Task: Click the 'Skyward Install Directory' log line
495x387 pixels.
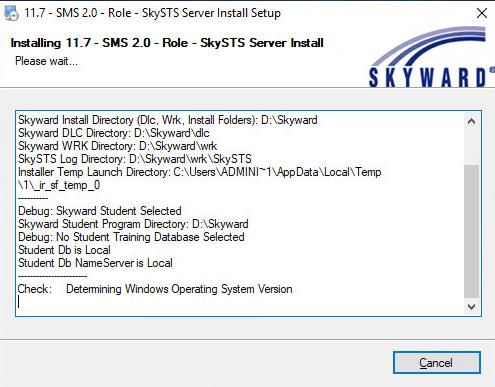Action: click(x=168, y=120)
